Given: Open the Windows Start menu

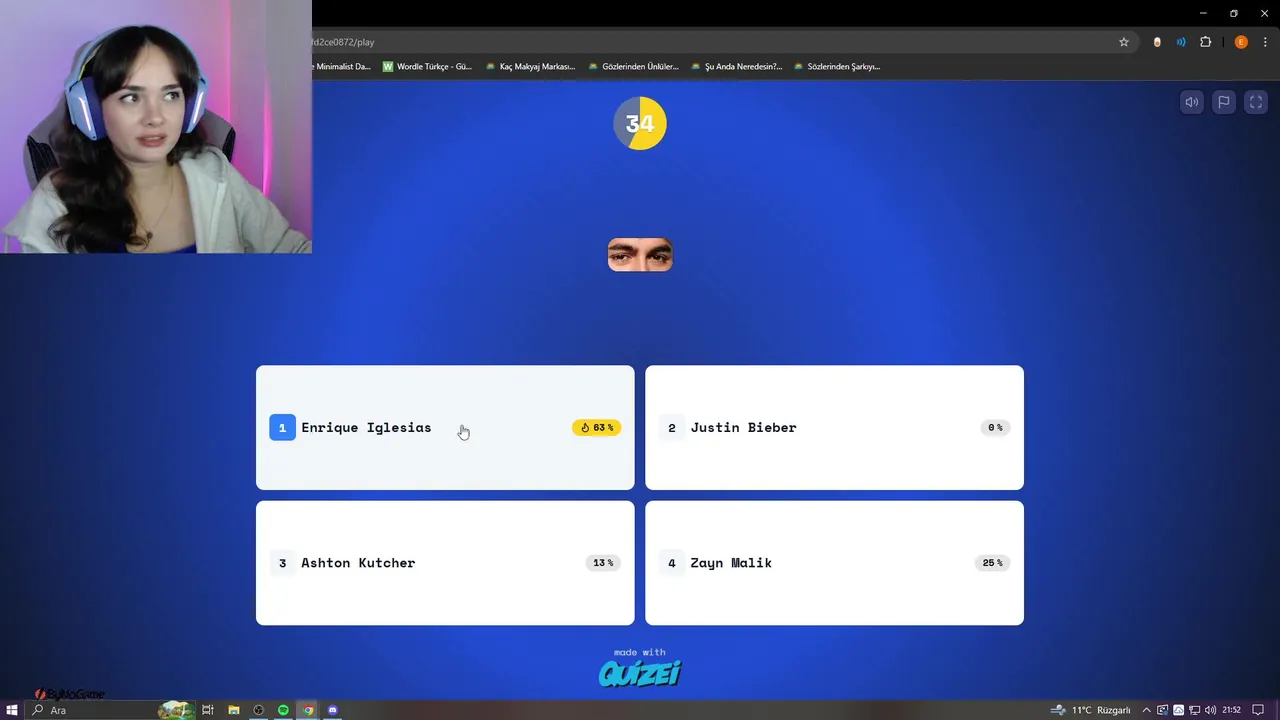Looking at the screenshot, I should (12, 710).
